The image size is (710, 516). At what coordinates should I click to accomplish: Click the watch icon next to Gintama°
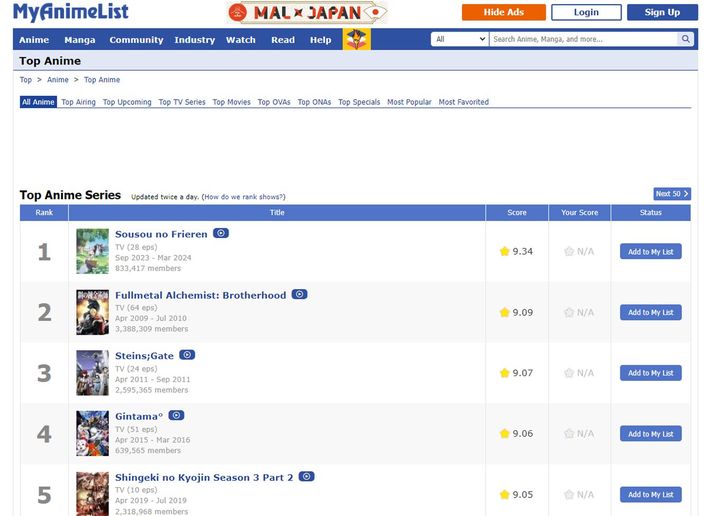176,416
